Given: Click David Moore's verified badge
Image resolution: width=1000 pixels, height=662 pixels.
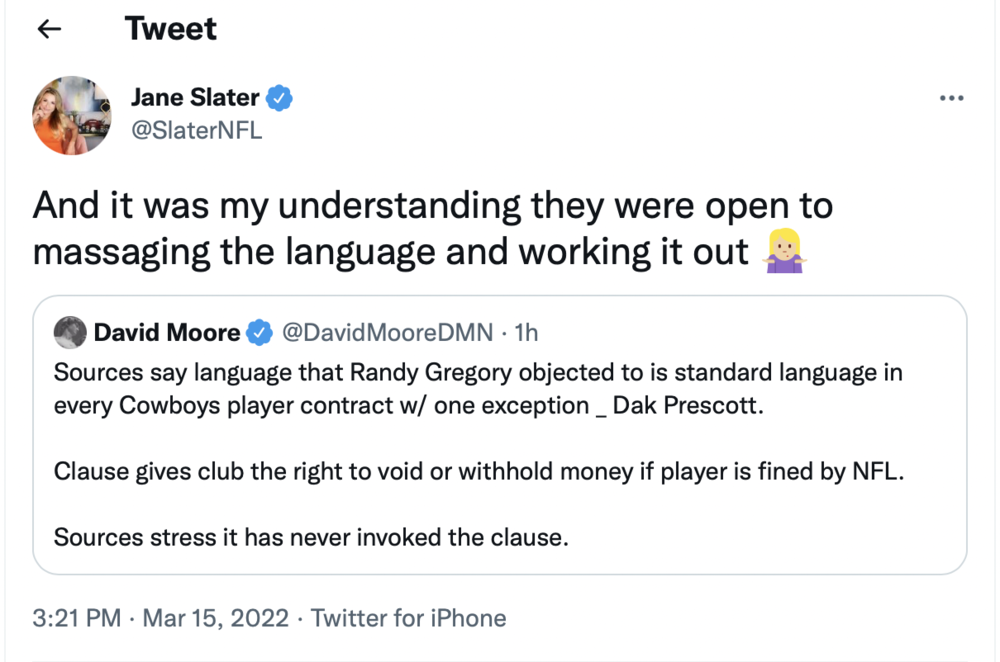Looking at the screenshot, I should pyautogui.click(x=259, y=332).
